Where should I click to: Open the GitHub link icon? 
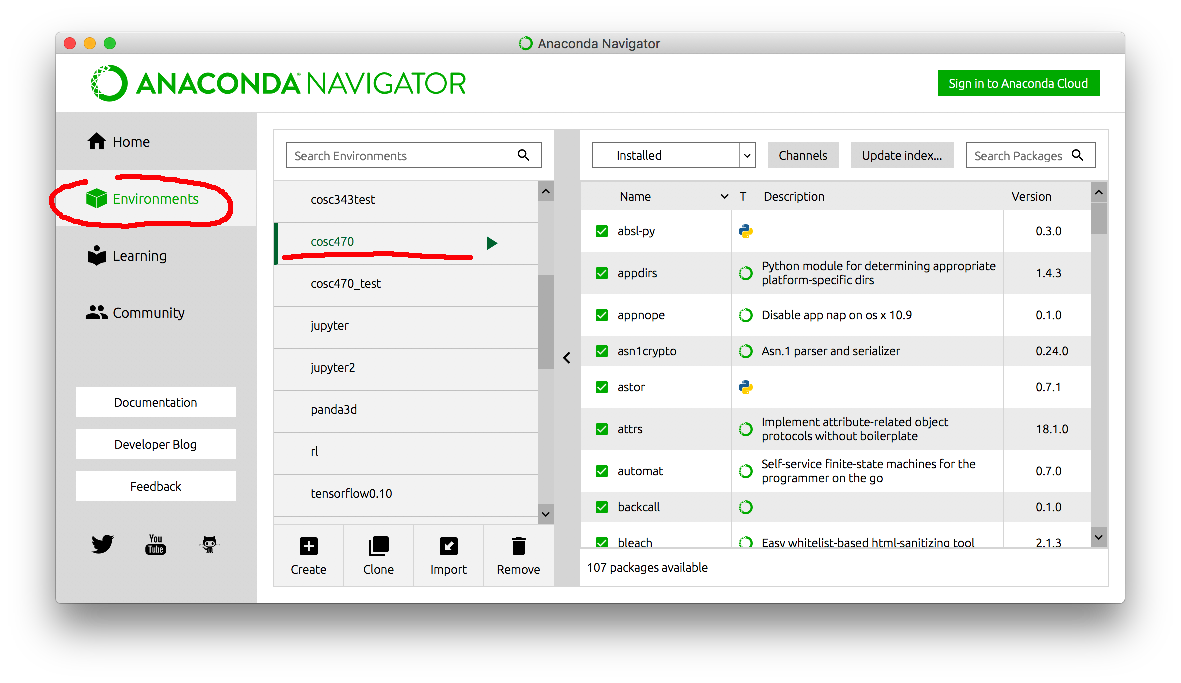(209, 544)
